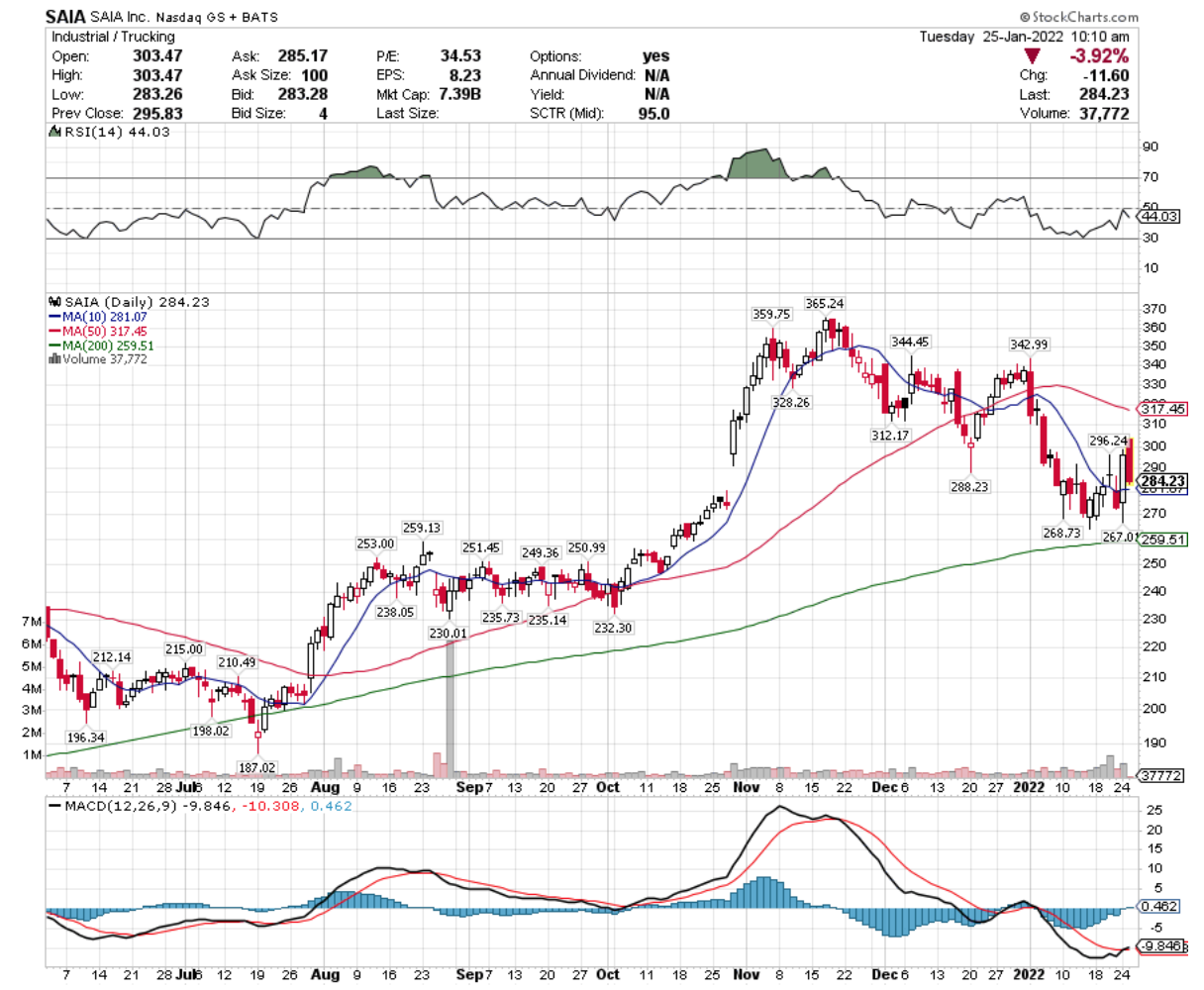Click the 312.17 low price label
The width and height of the screenshot is (1204, 990).
889,436
